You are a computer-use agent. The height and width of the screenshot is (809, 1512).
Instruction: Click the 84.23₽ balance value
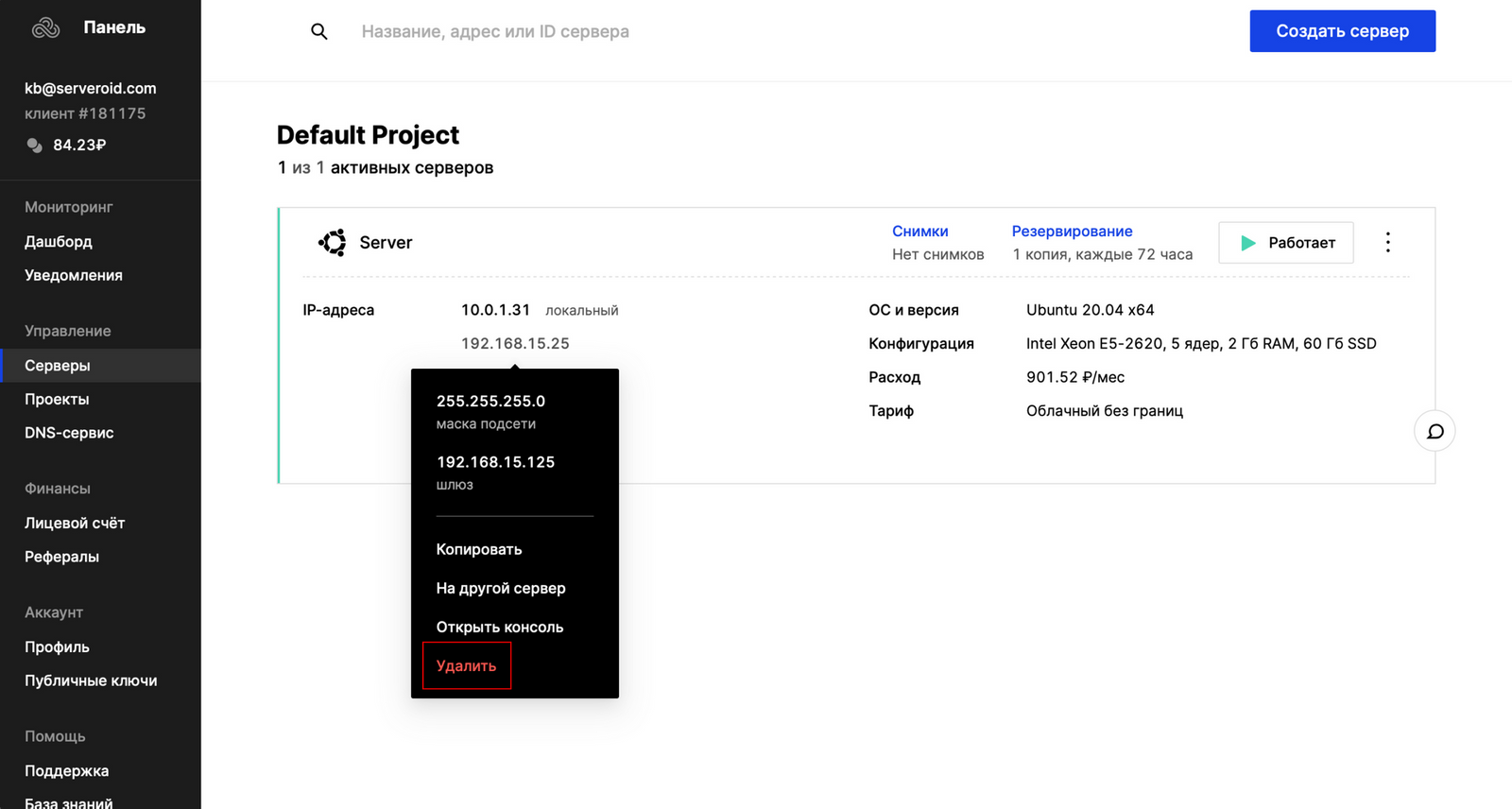[79, 145]
